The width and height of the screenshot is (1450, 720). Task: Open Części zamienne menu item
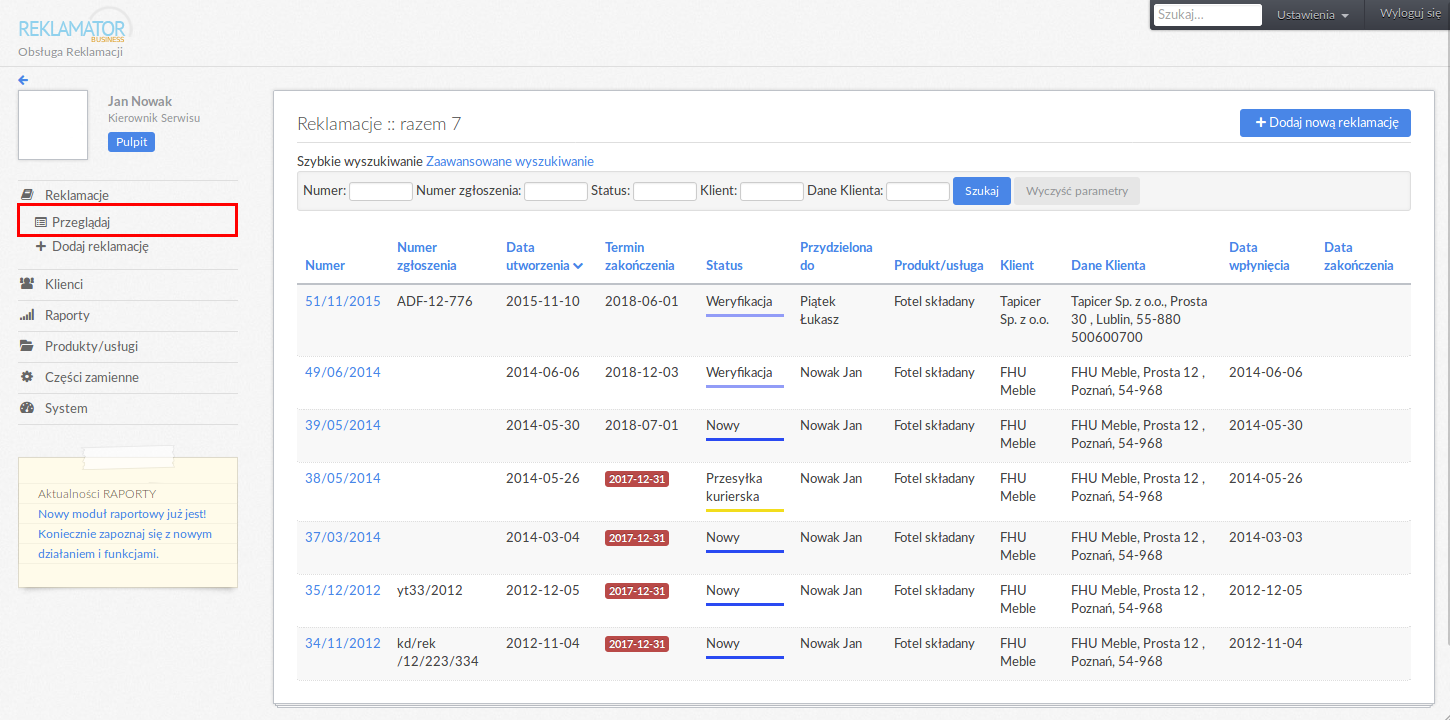92,377
